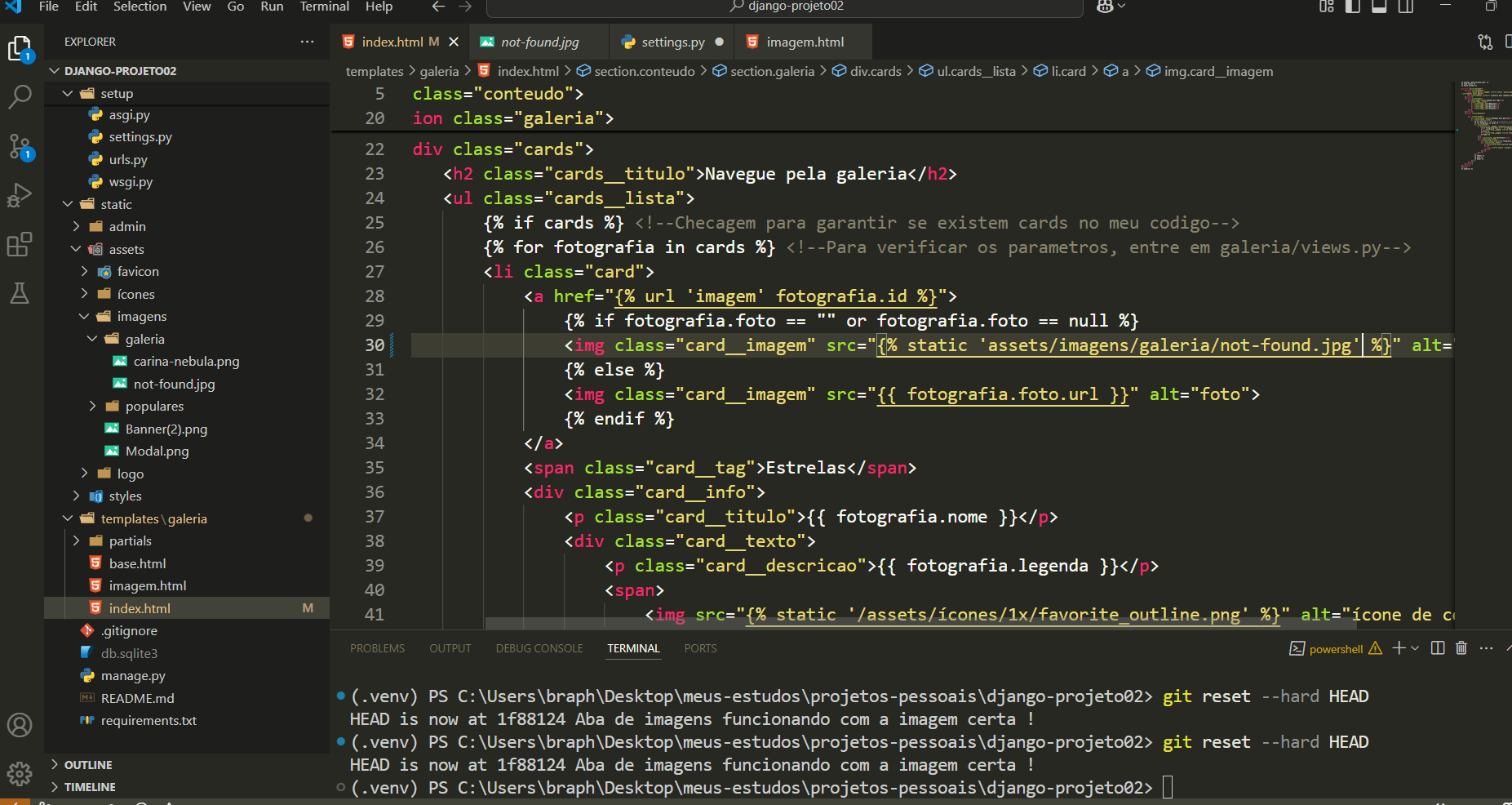This screenshot has height=805, width=1512.
Task: Open the Selection menu
Action: pyautogui.click(x=140, y=7)
